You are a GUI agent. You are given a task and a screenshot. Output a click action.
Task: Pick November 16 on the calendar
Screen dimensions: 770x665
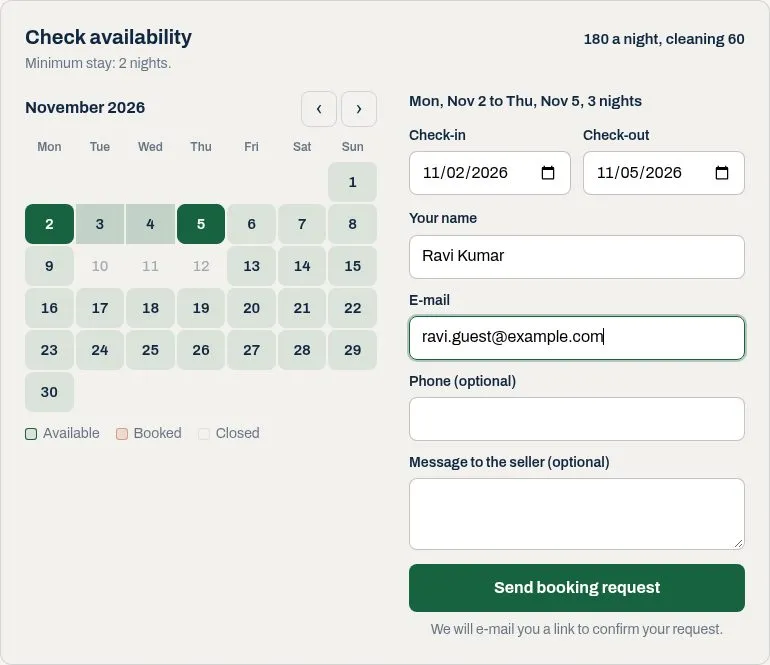pyautogui.click(x=49, y=308)
